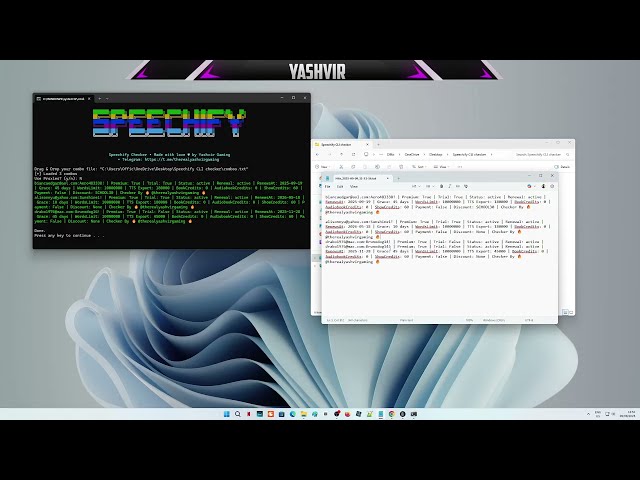Click the Desktop breadcrumb in address bar
The image size is (640, 480).
[x=436, y=154]
